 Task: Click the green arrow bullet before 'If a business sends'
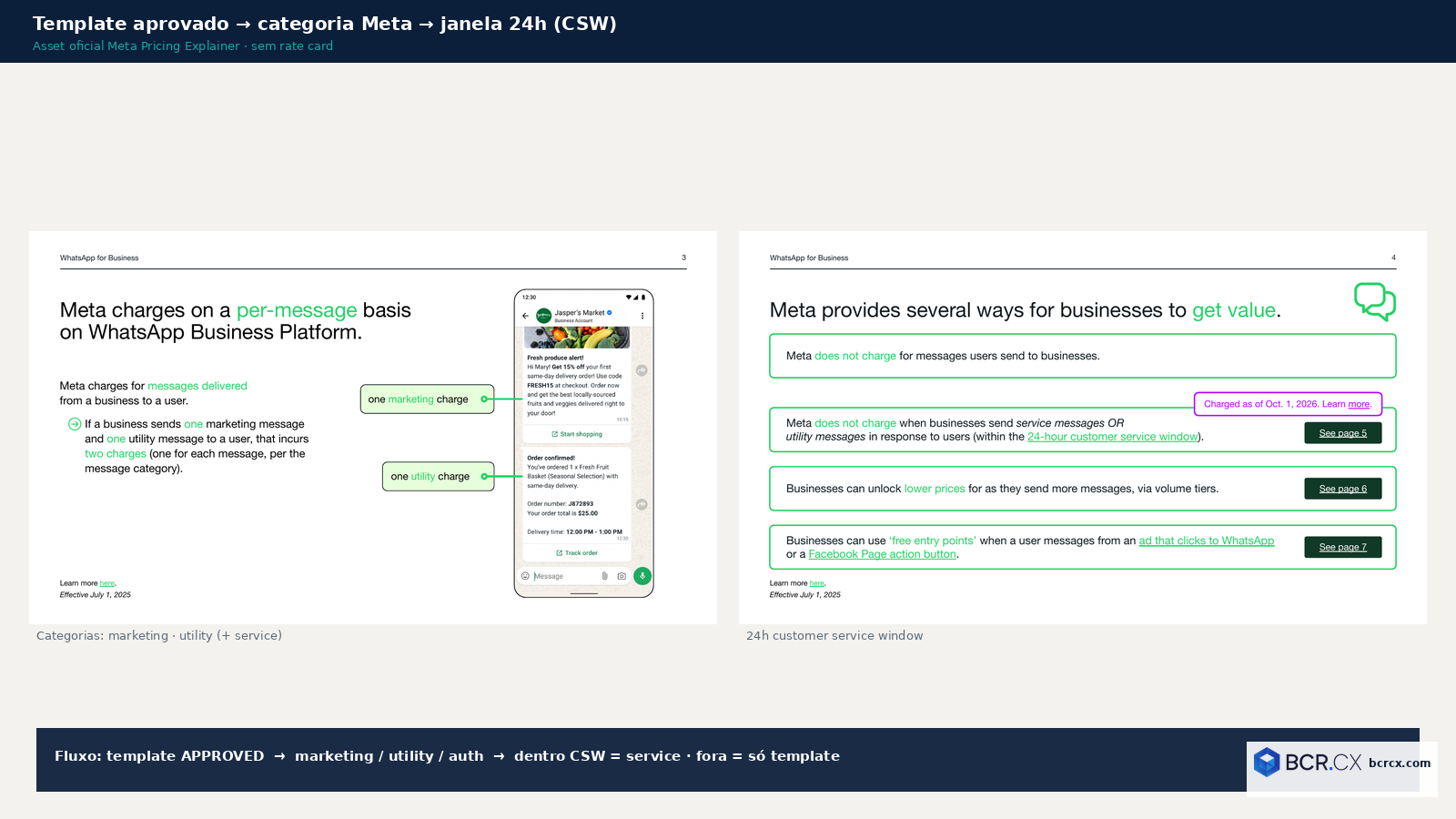(x=75, y=424)
